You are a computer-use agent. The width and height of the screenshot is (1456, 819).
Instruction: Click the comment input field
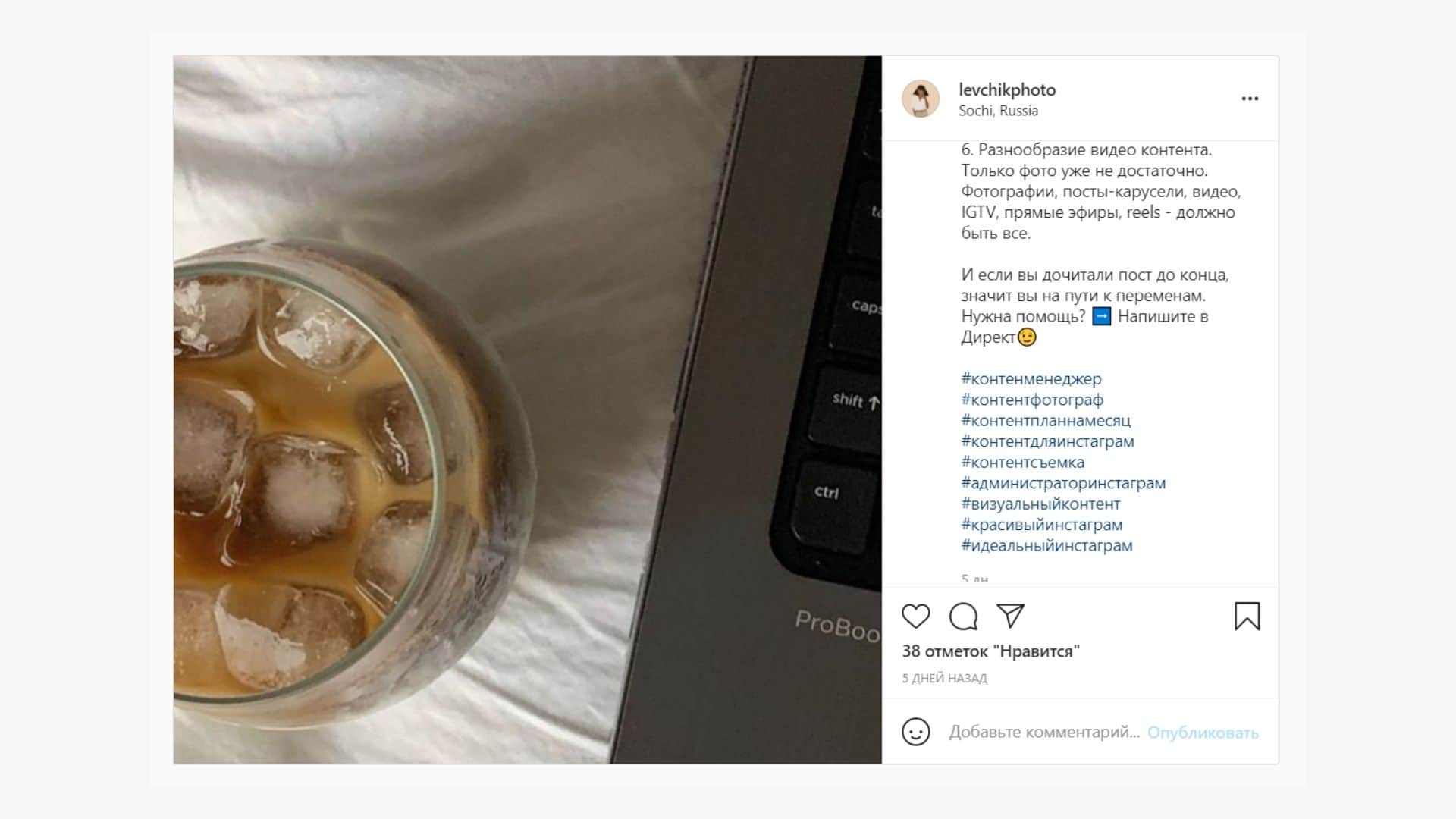tap(1044, 732)
